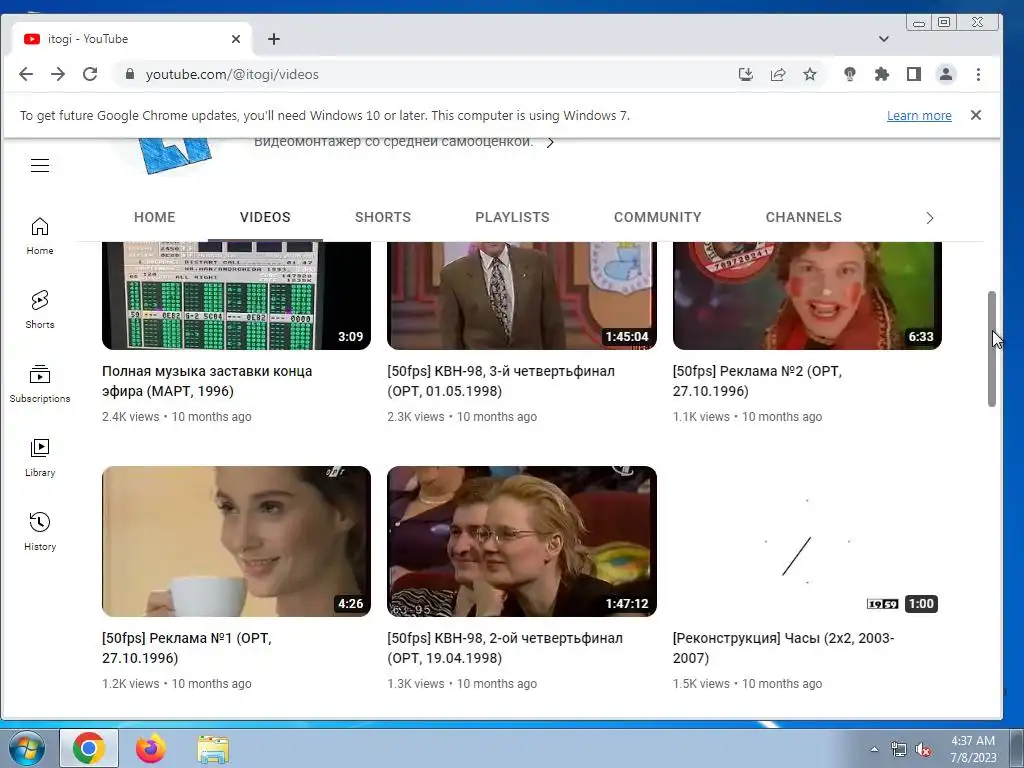Switch to the SHORTS channel tab
The height and width of the screenshot is (768, 1024).
tap(383, 217)
